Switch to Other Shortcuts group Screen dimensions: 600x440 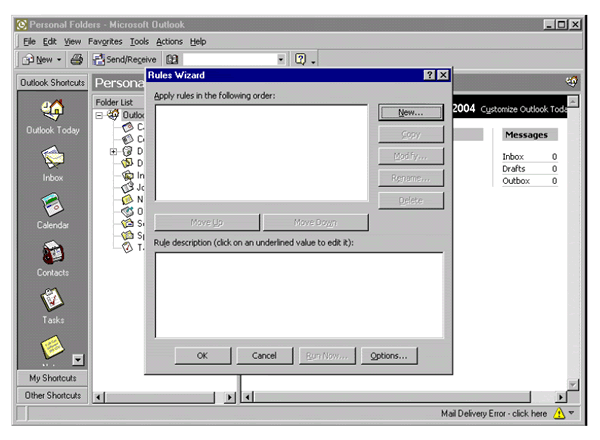(52, 395)
